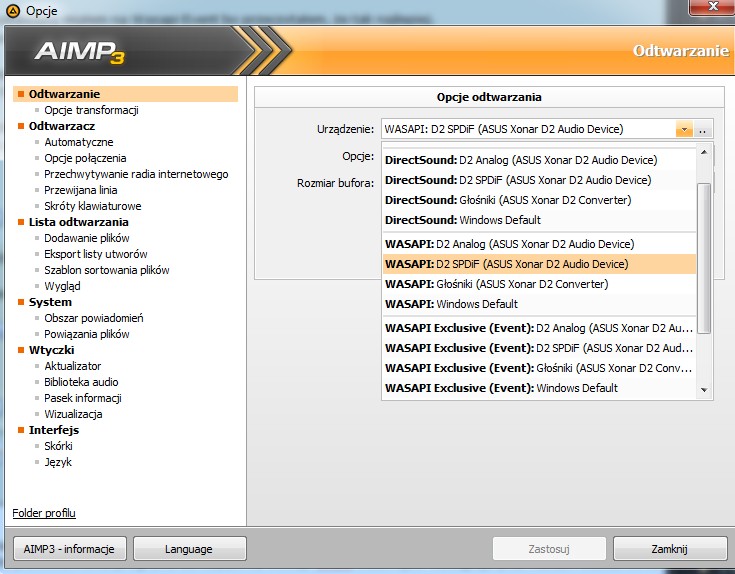Select Szablon sortowania plików
Image resolution: width=735 pixels, height=574 pixels.
point(107,270)
